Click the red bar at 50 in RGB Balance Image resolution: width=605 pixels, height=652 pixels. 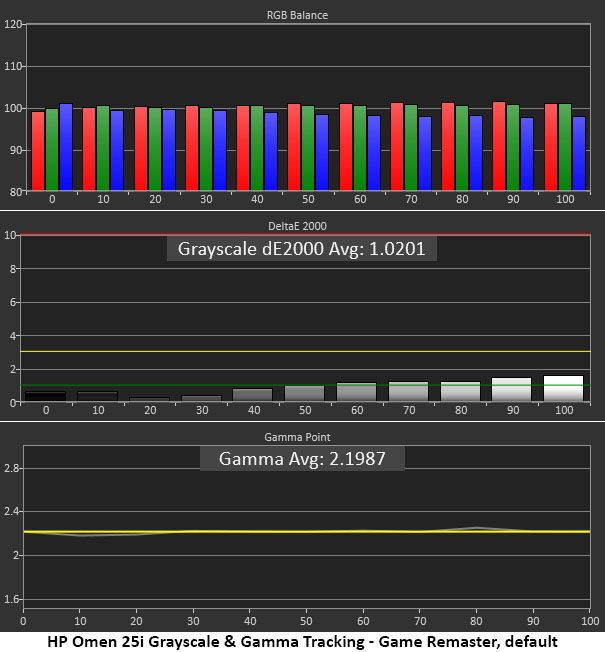pos(294,147)
